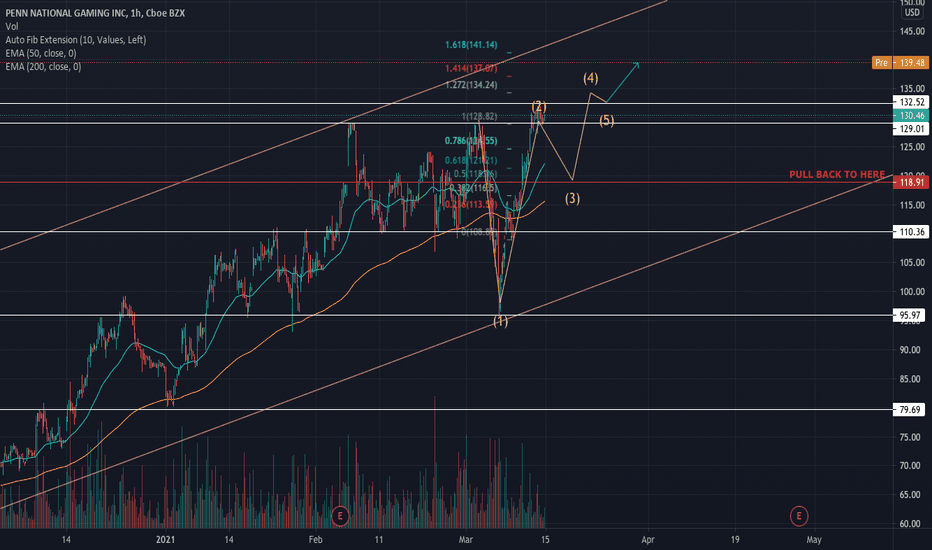Click the 79.69 horizontal line price label

[911, 410]
